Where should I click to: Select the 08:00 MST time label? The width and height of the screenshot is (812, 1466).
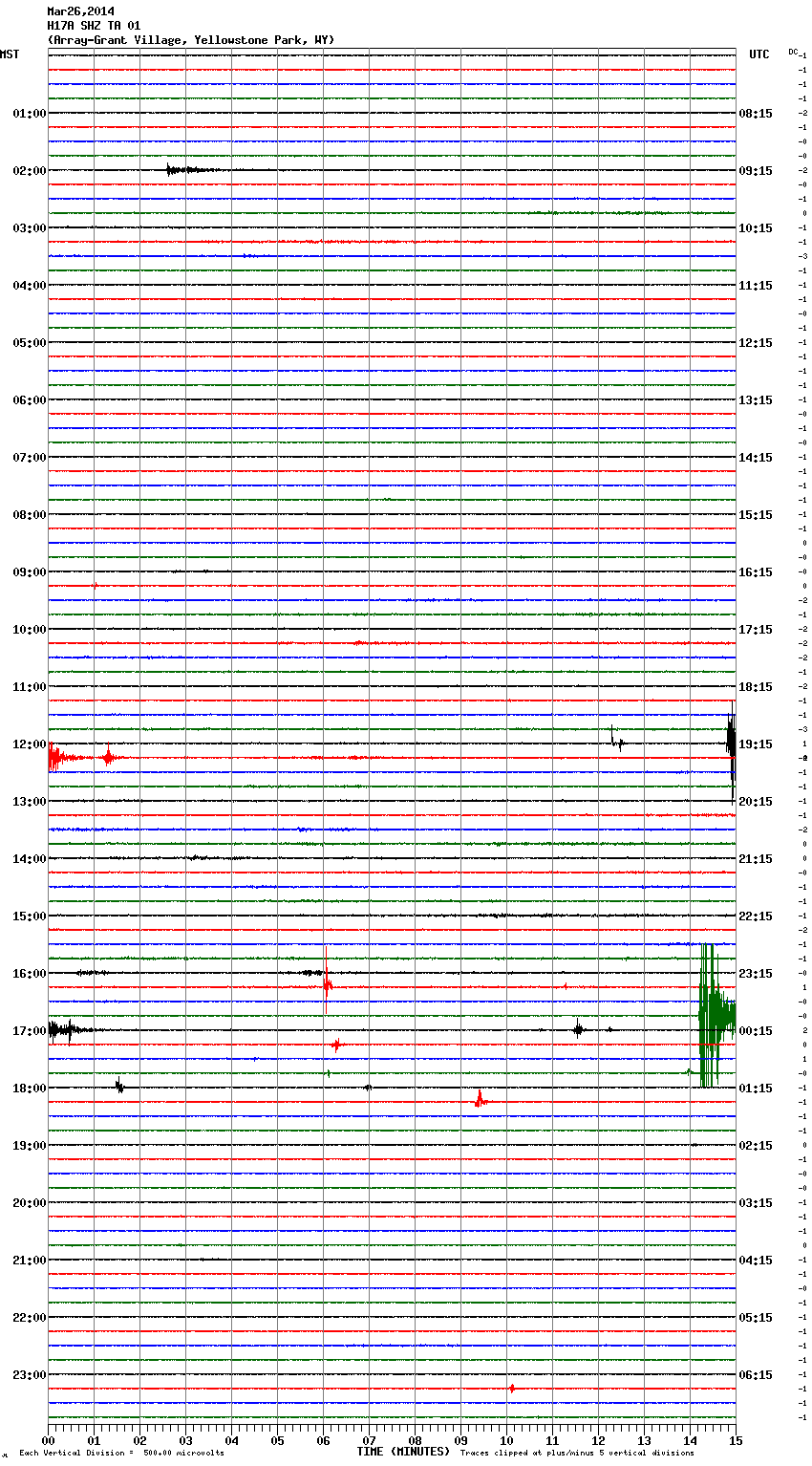tap(30, 515)
